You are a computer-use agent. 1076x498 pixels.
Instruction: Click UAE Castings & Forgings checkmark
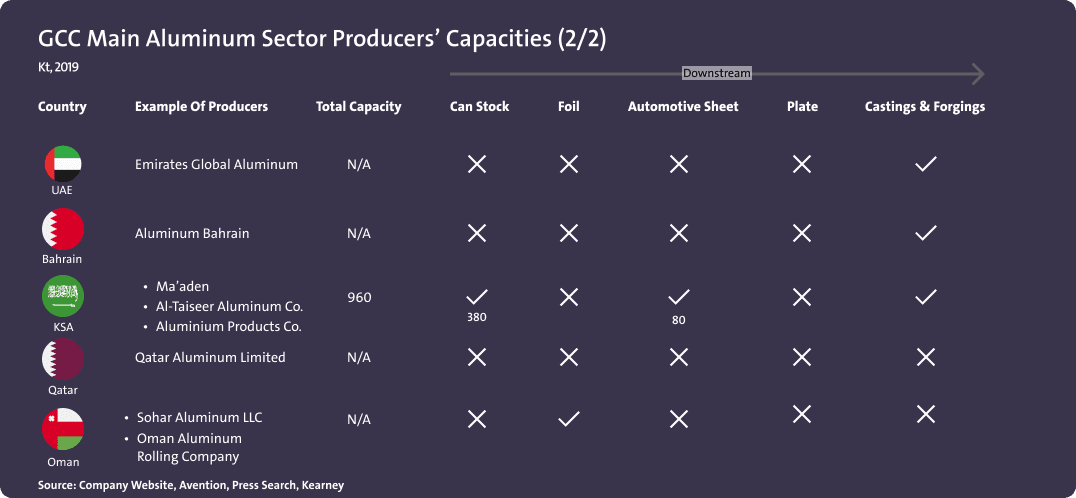pyautogui.click(x=926, y=164)
